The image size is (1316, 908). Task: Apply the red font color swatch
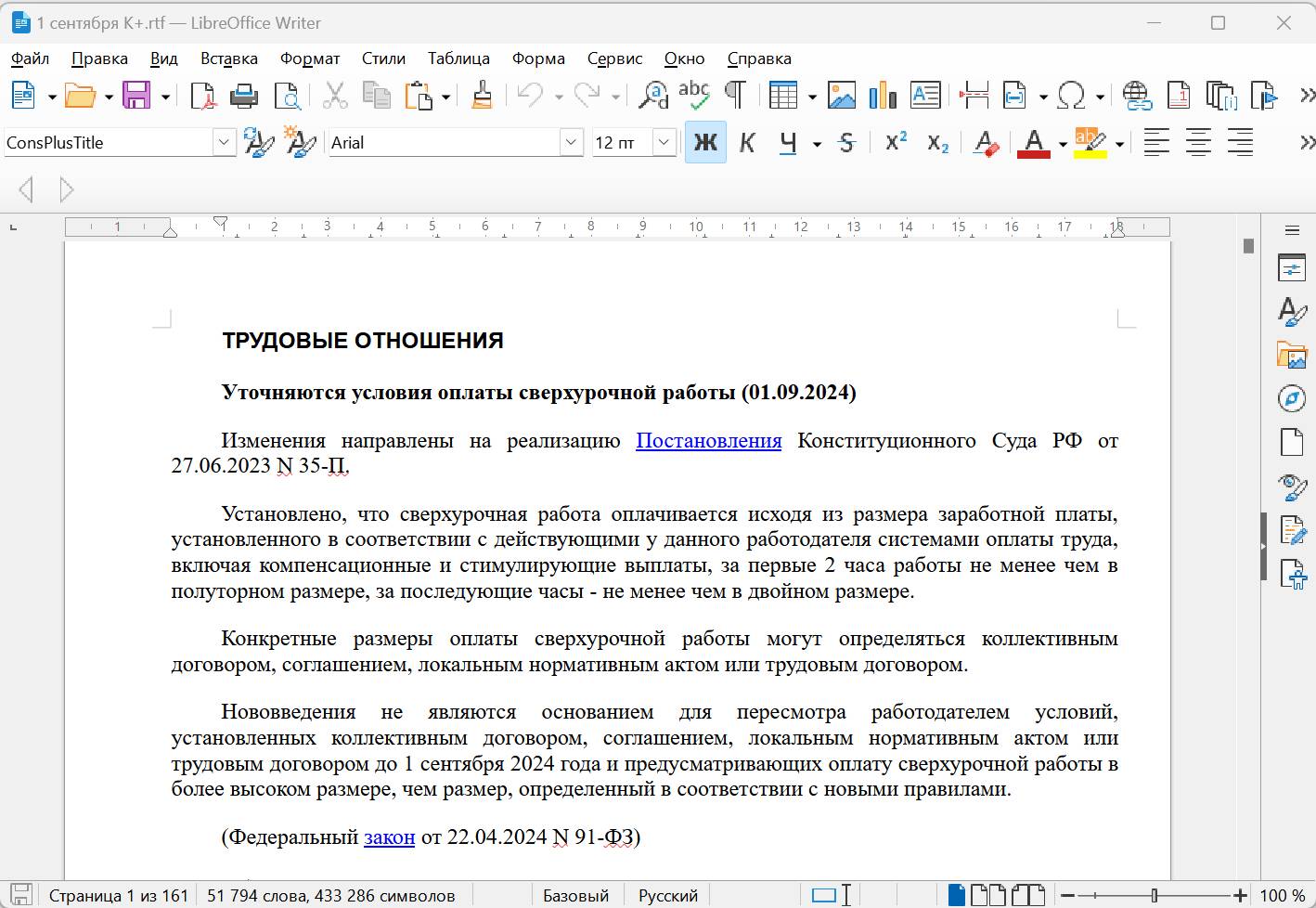pos(1034,143)
